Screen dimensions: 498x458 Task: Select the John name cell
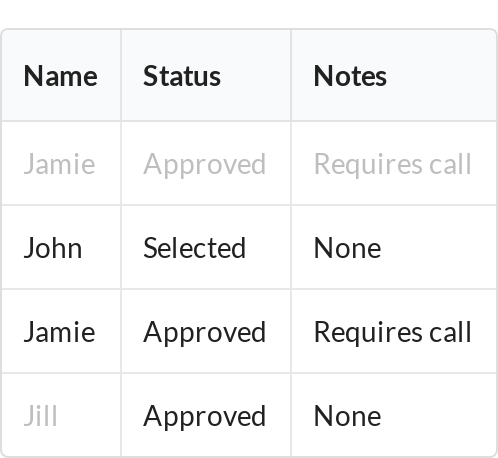point(61,247)
